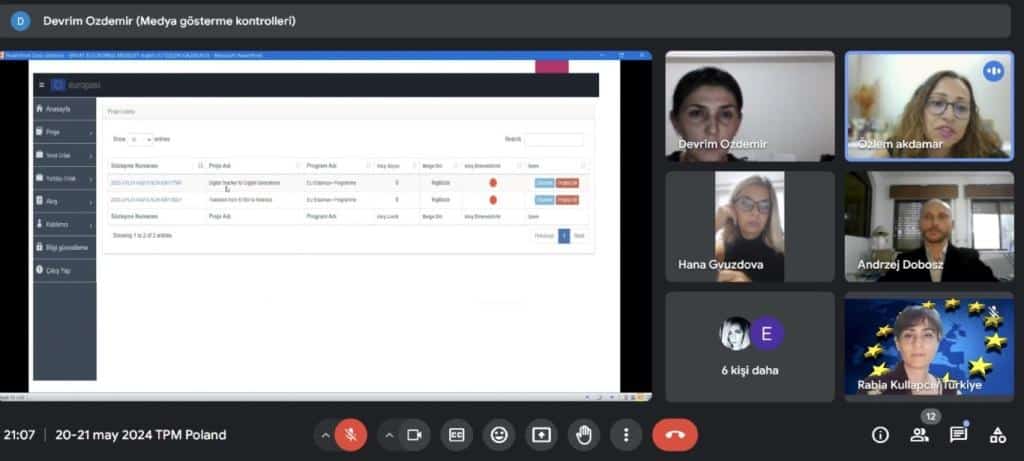Open meeting details info icon

(x=880, y=434)
